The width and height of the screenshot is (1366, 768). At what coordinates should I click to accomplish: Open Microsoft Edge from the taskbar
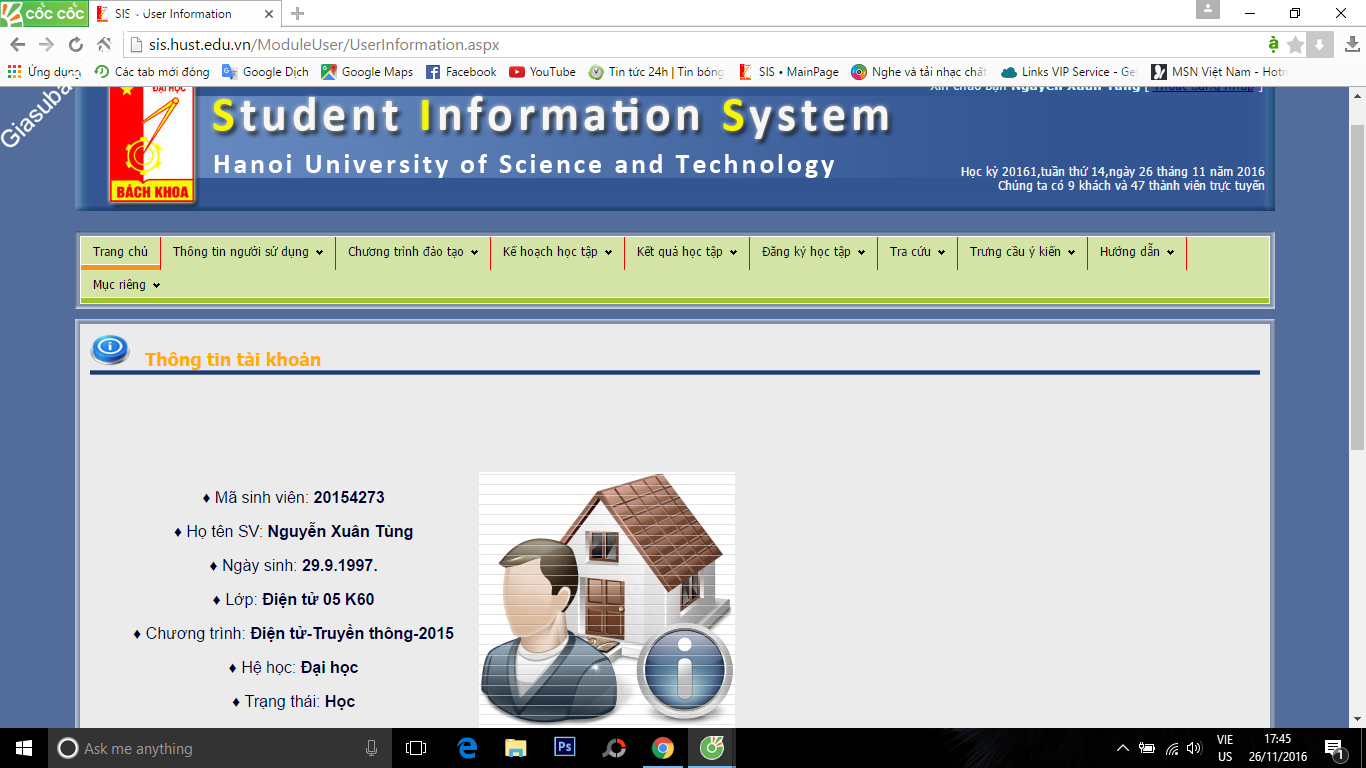click(466, 748)
